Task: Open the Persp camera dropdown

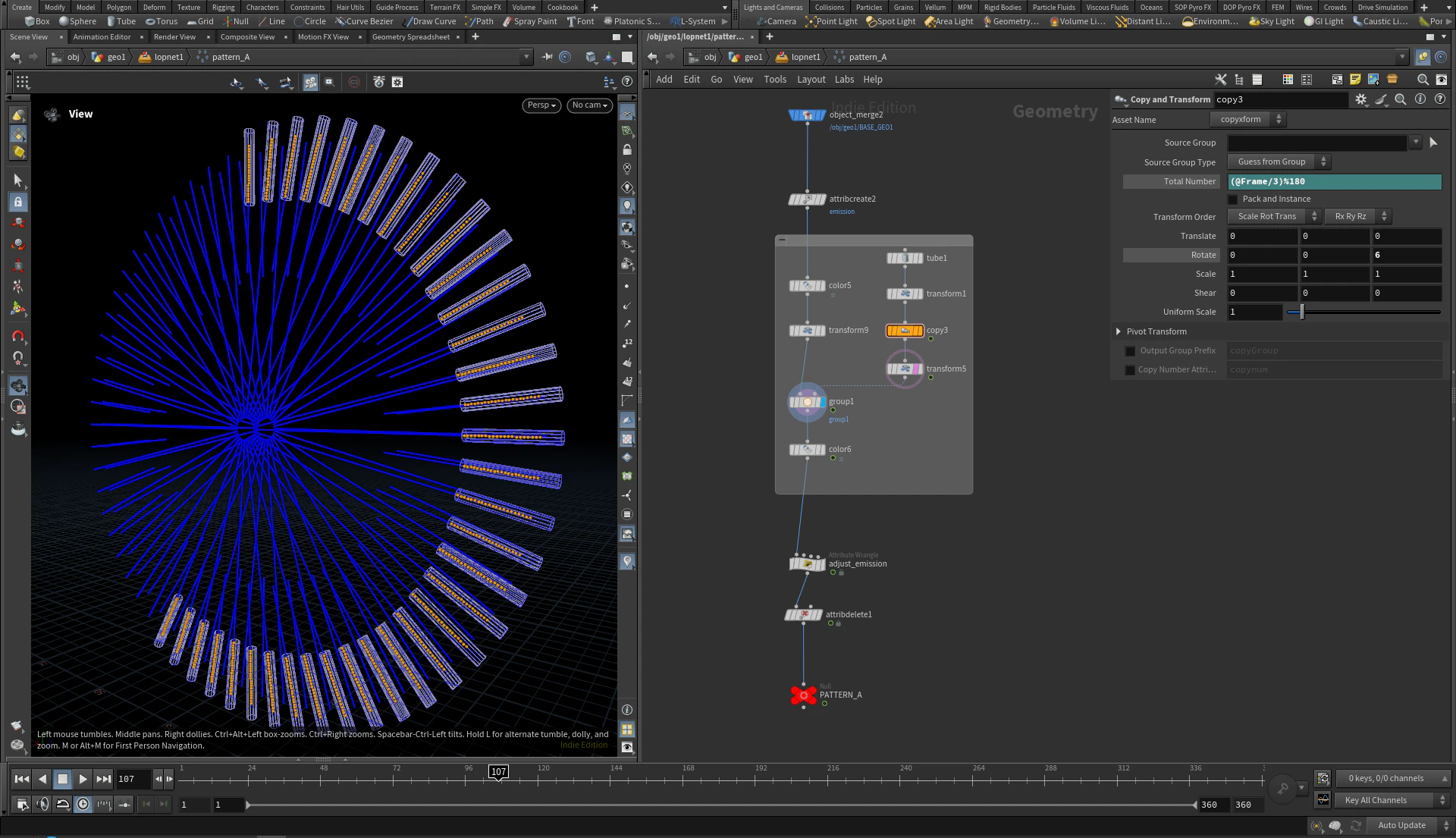Action: (541, 105)
